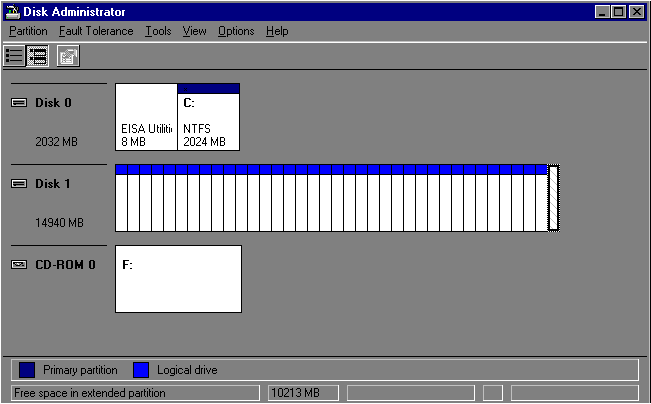Click the Disk 1 label
Image resolution: width=651 pixels, height=404 pixels.
(x=53, y=184)
